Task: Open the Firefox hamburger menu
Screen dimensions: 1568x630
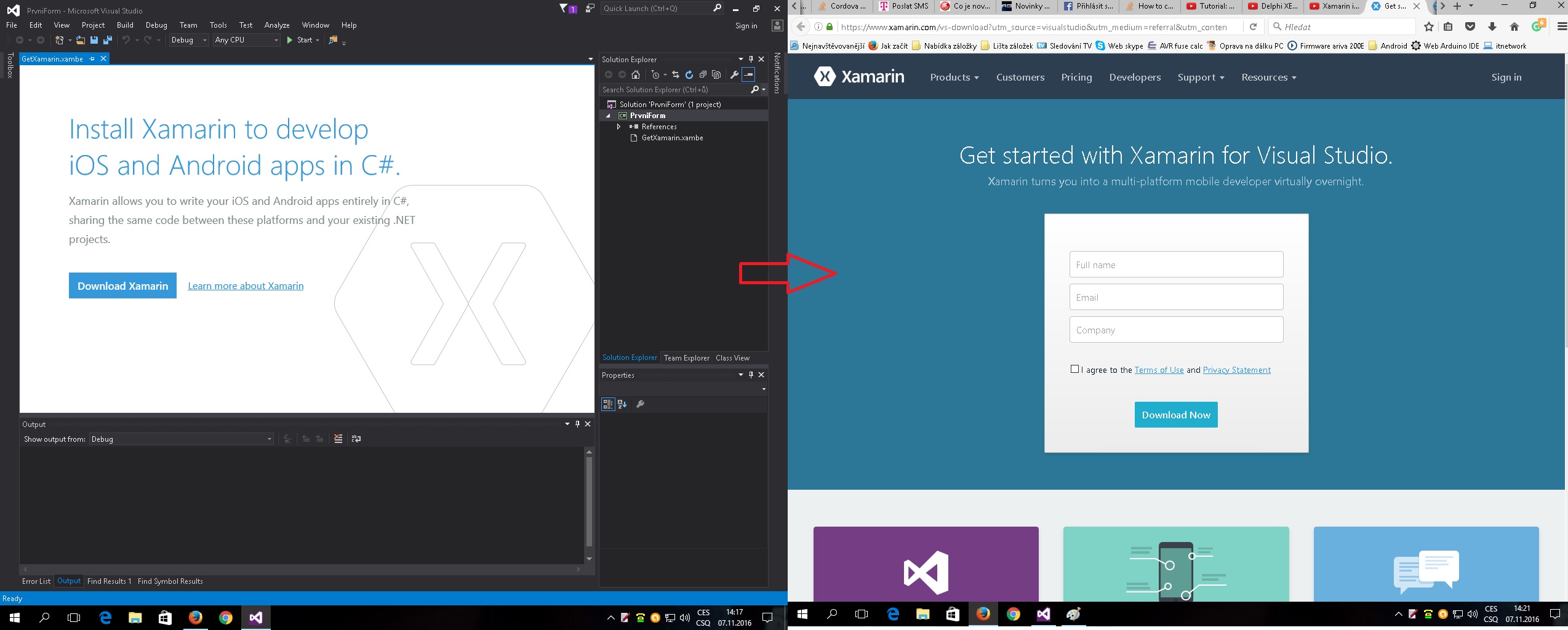Action: [1561, 26]
